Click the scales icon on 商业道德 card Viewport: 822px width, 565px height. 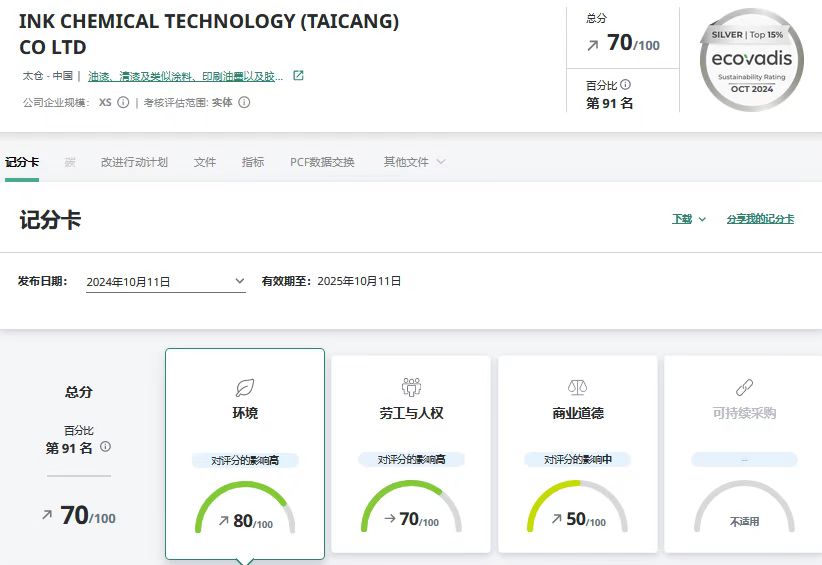click(578, 387)
